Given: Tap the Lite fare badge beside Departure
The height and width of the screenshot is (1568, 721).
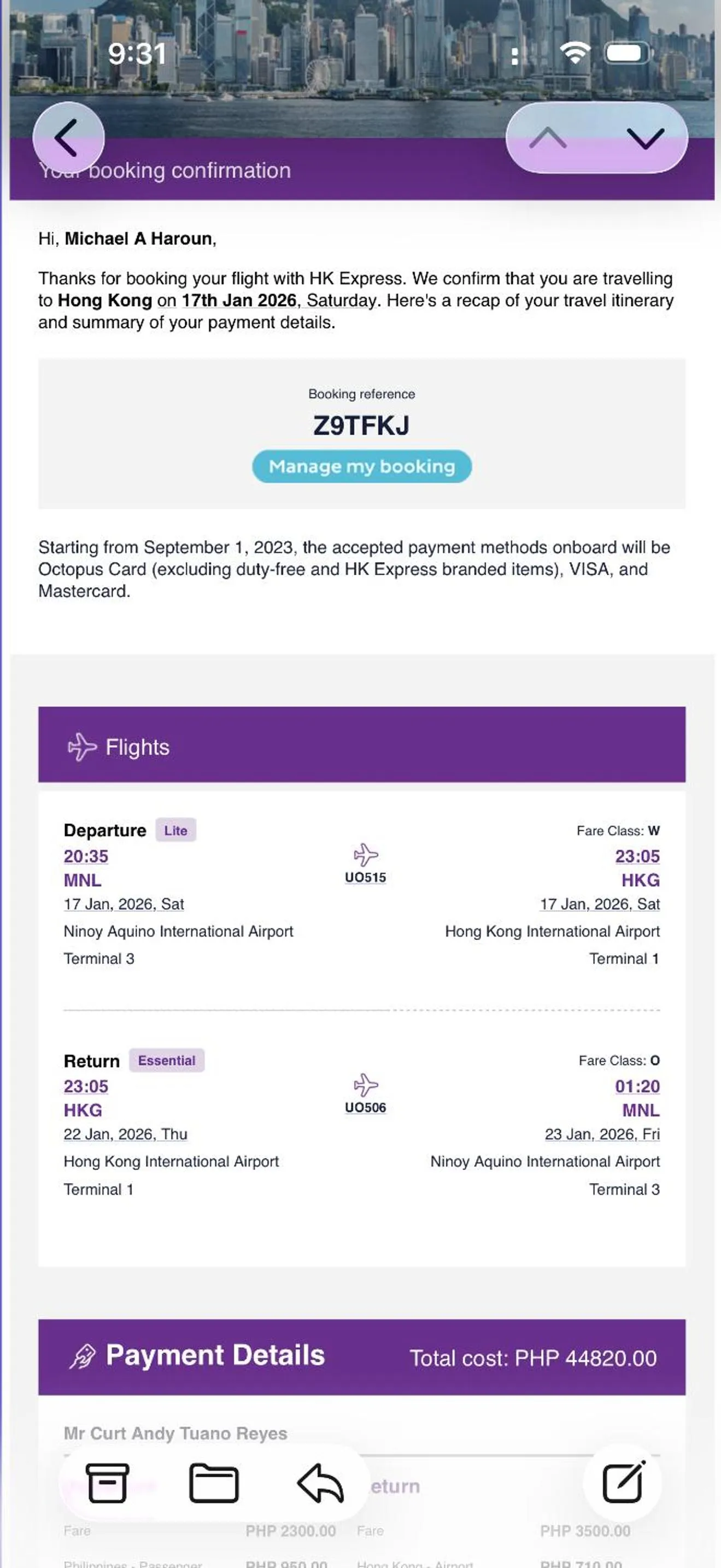Looking at the screenshot, I should (x=175, y=830).
